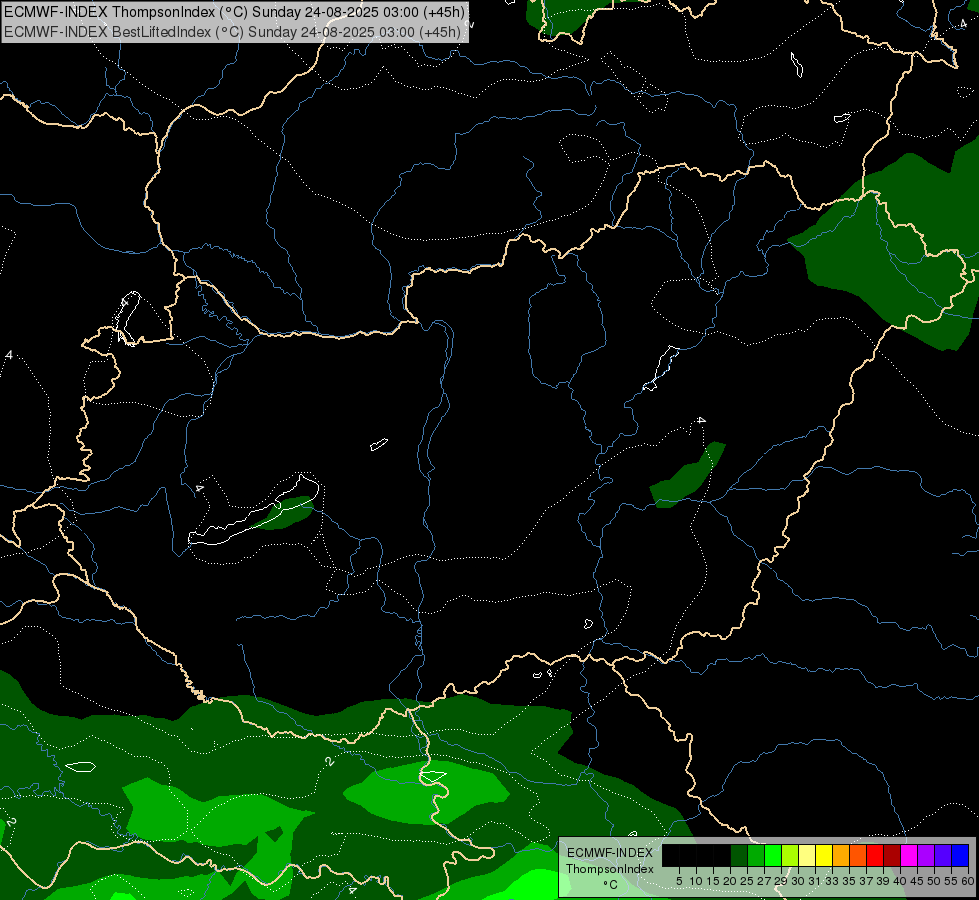Select the red 37–39 legend swatch
The height and width of the screenshot is (900, 979).
[875, 855]
